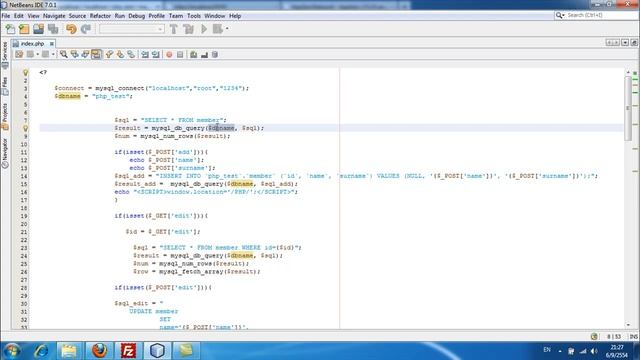Viewport: 640px width, 360px height.
Task: Open the editor Forward dropdown arrow
Action: (53, 54)
